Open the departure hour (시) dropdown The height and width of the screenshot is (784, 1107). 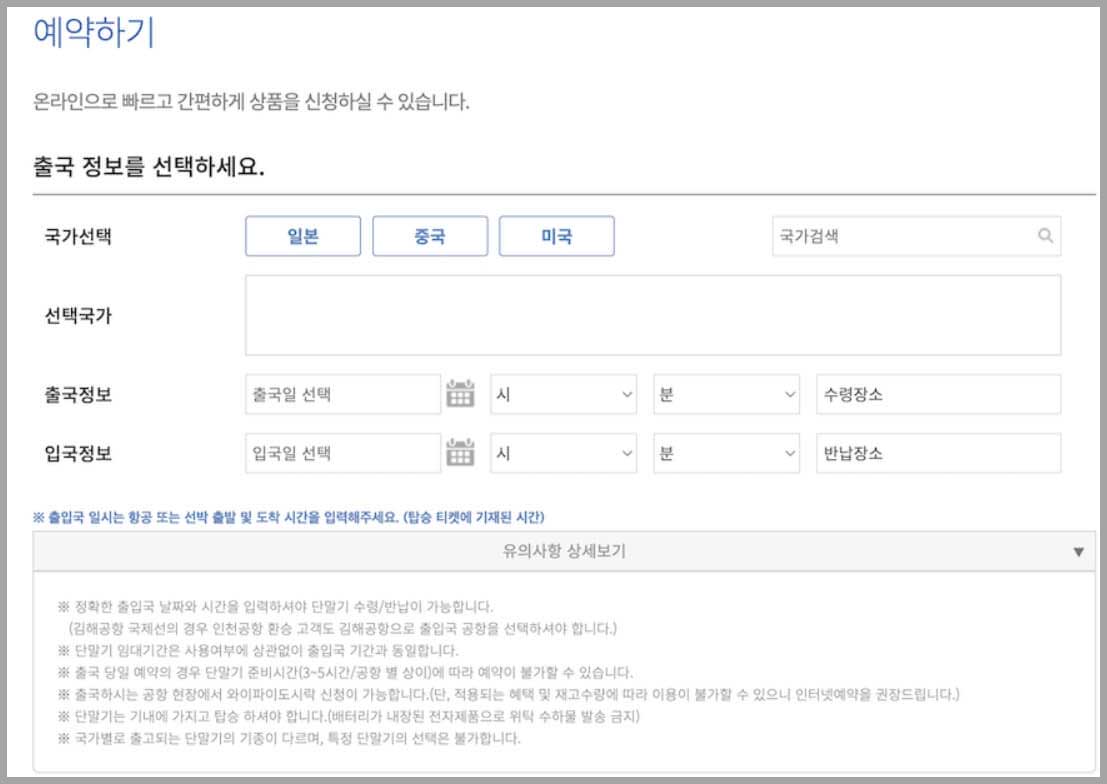point(560,394)
